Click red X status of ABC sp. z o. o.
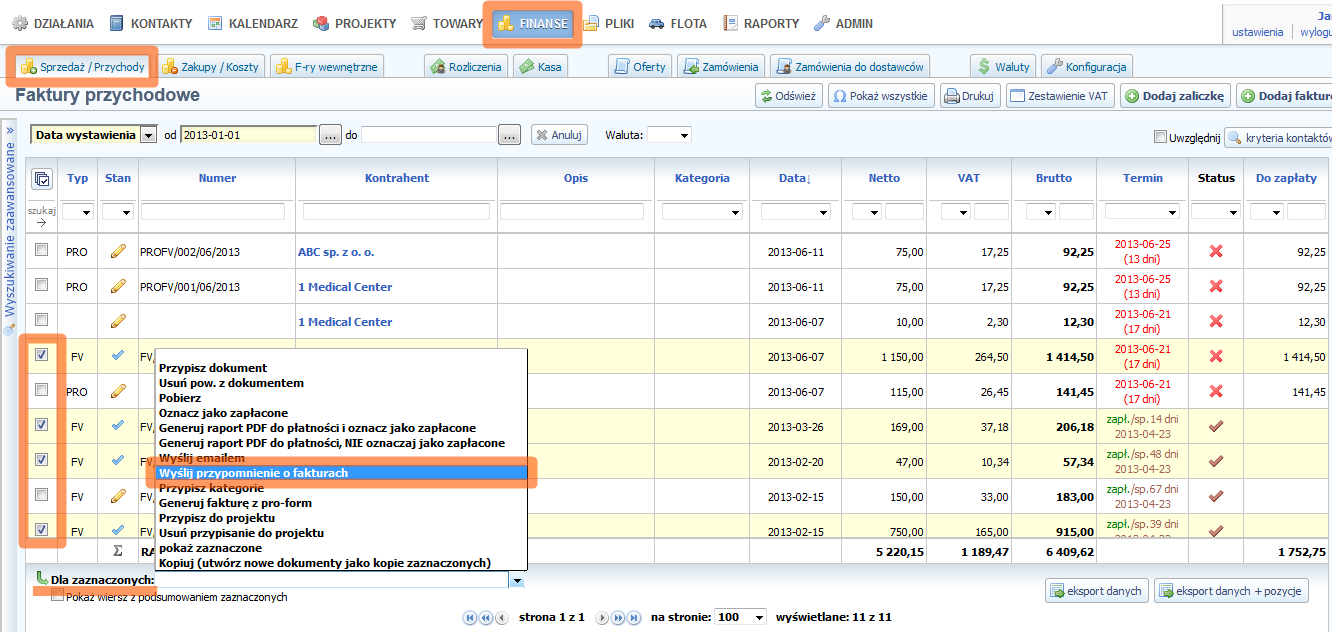1332x632 pixels. 1216,251
